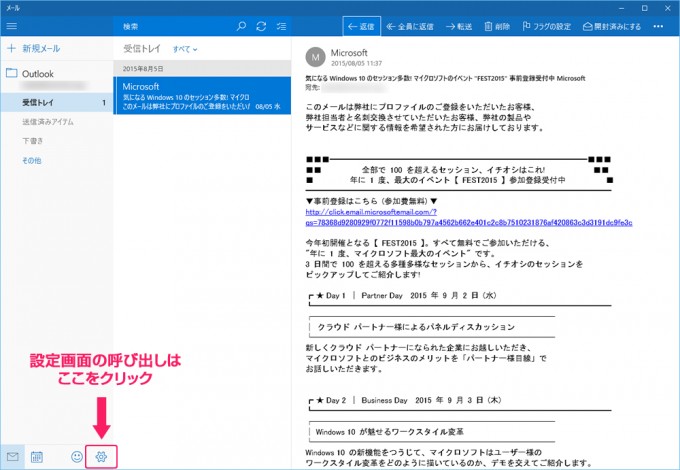Switch to Mail using envelope icon
The height and width of the screenshot is (470, 680).
point(13,457)
